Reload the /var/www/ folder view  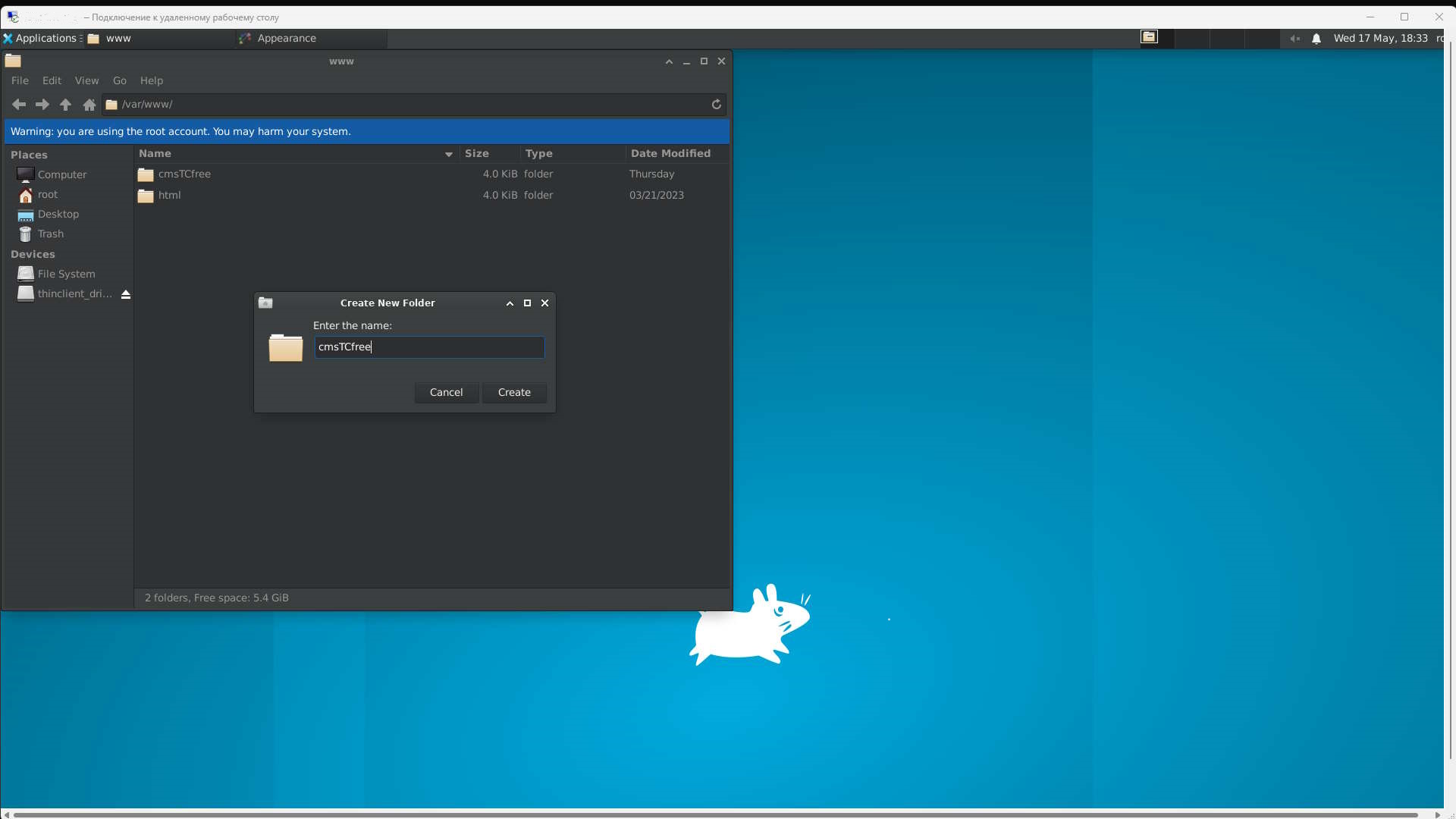tap(716, 105)
